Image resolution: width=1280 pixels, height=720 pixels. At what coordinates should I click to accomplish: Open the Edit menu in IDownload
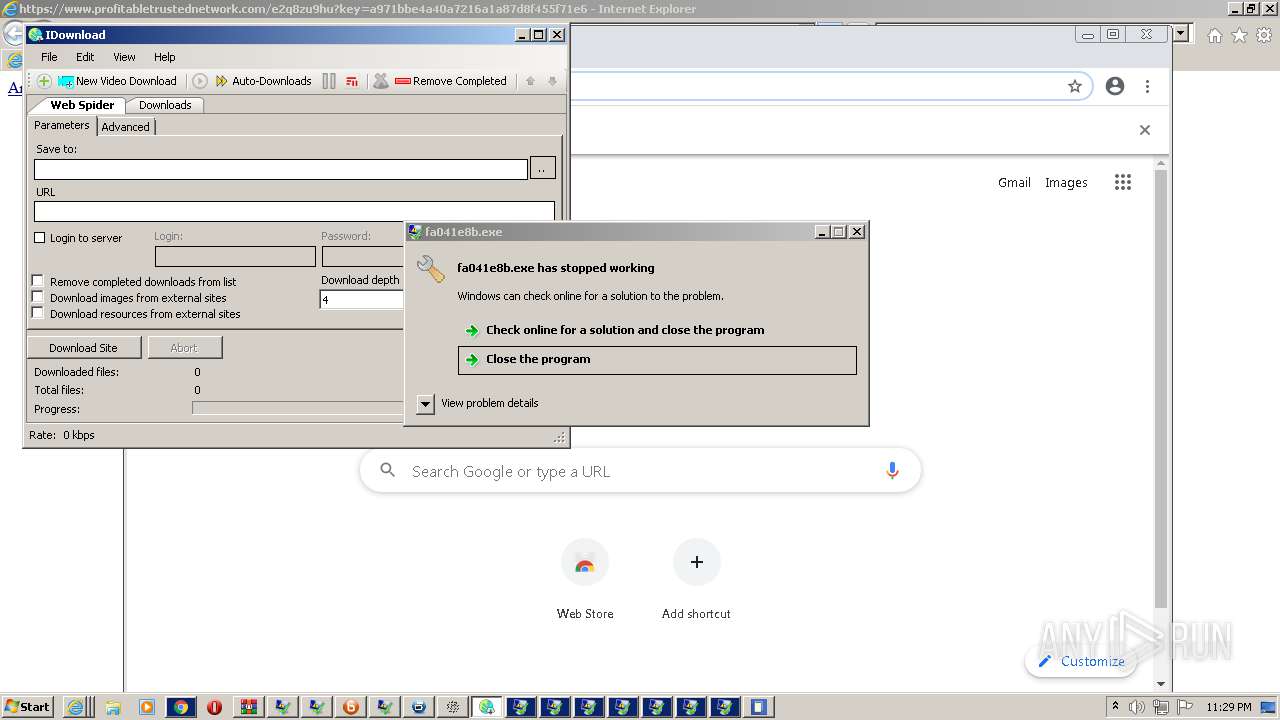click(x=85, y=57)
